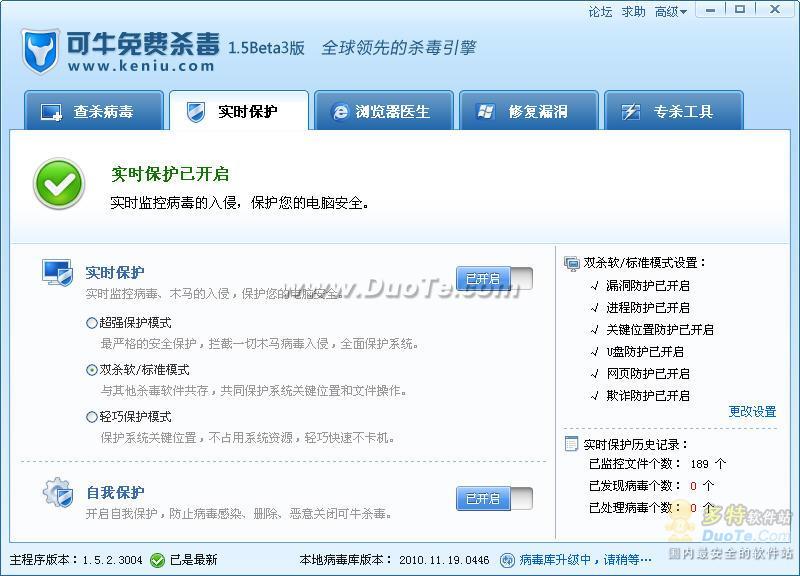
Task: Click the 实时保护已开启 heading
Action: click(x=170, y=174)
